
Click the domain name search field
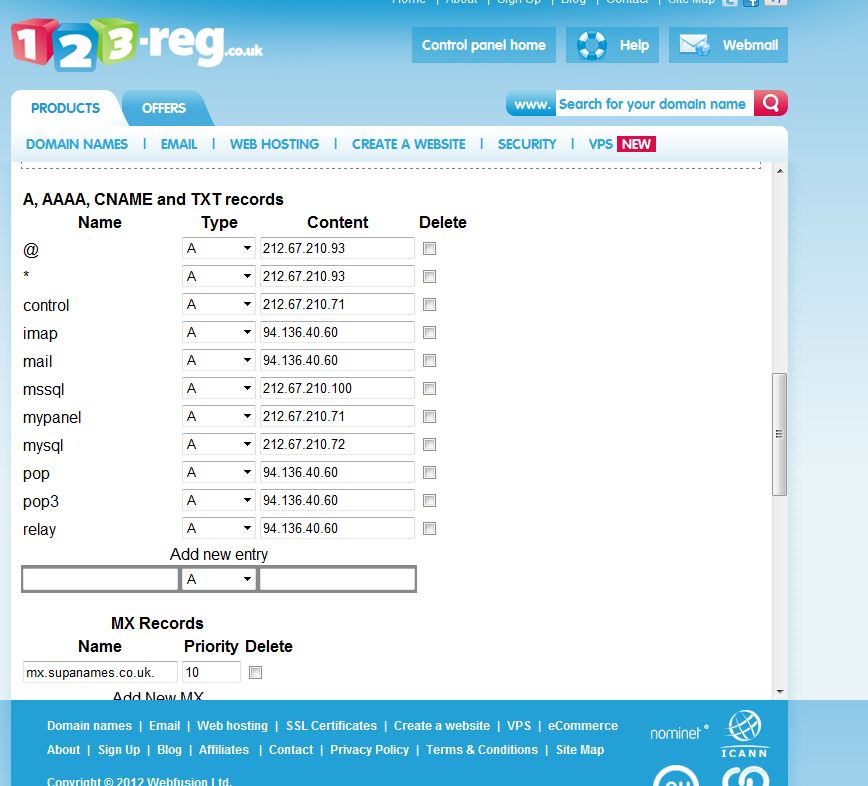653,104
